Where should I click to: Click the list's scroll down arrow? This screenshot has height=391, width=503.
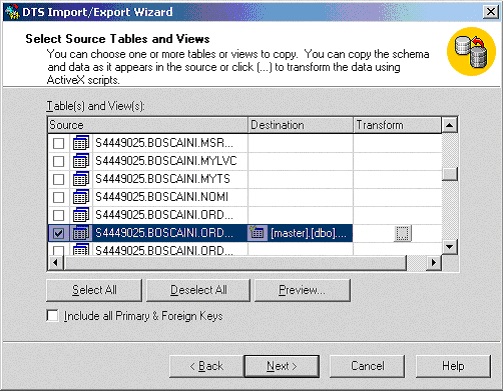[449, 247]
